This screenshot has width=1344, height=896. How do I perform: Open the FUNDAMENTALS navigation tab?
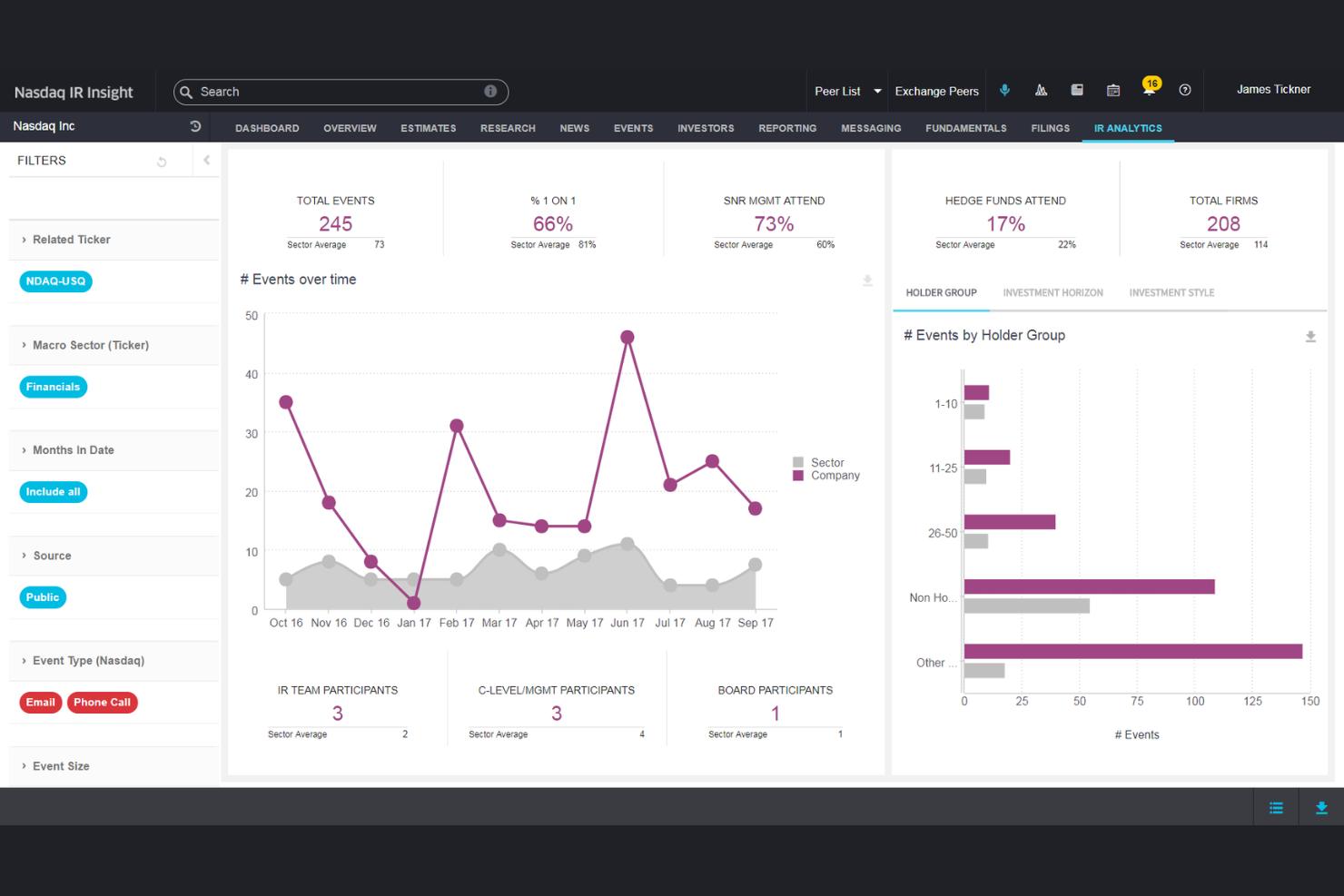pos(965,128)
